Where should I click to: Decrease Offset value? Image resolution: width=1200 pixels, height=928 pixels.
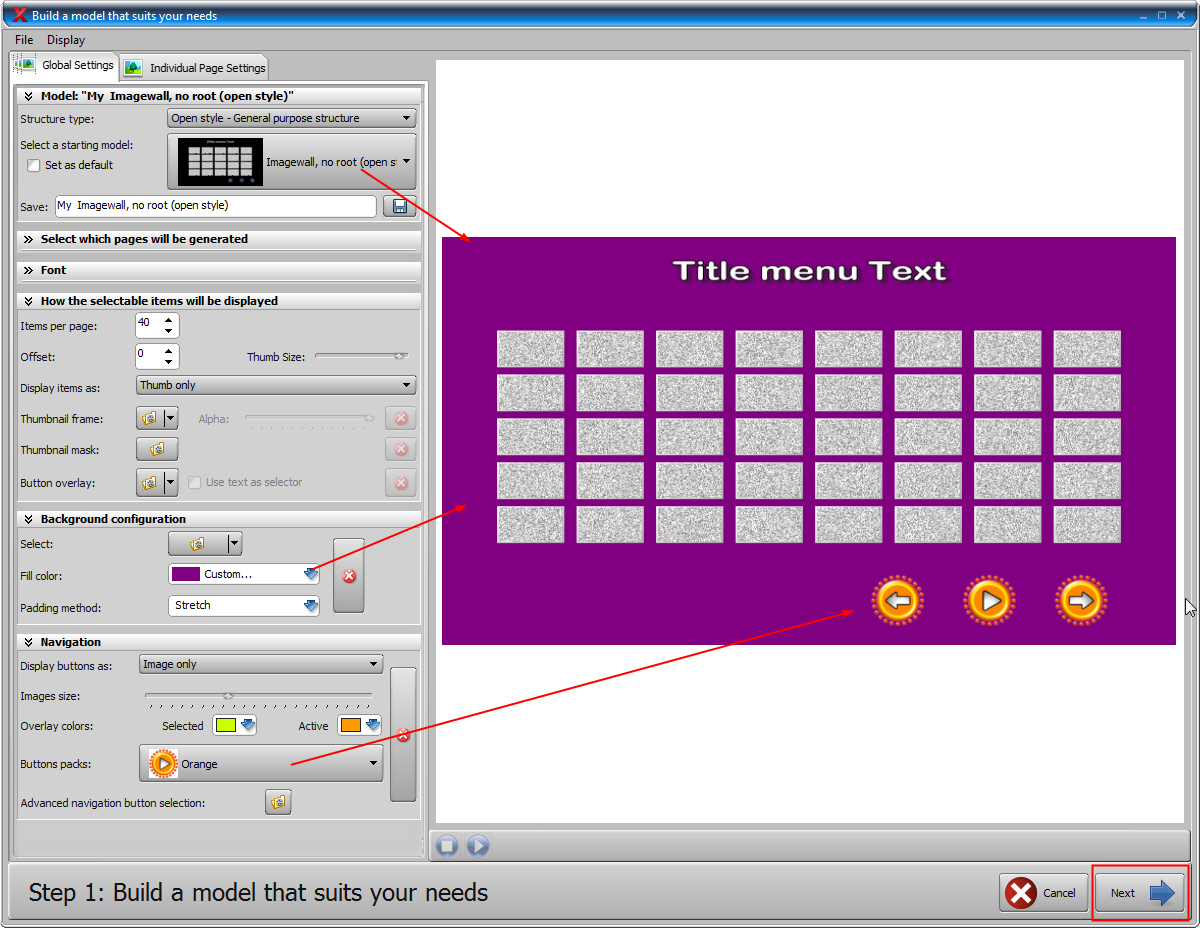168,363
